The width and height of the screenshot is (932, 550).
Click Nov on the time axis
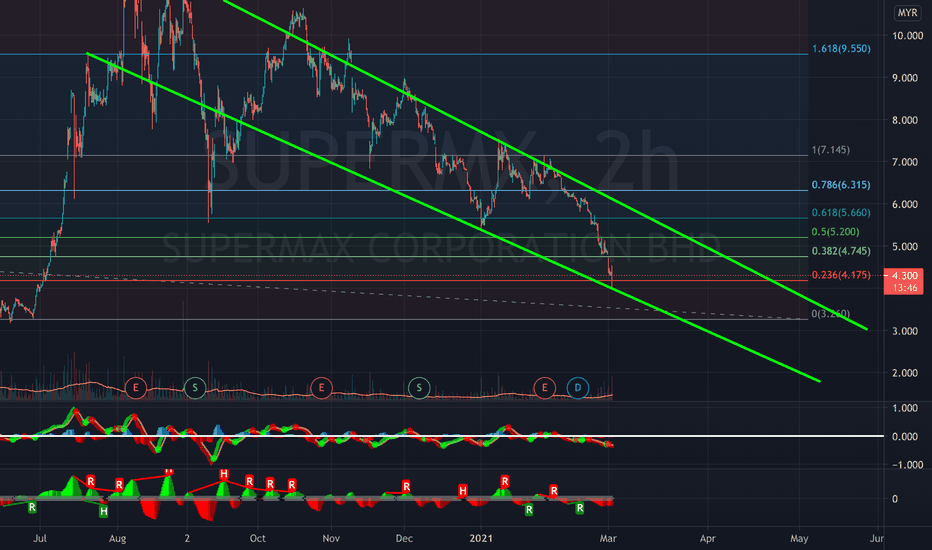click(330, 538)
